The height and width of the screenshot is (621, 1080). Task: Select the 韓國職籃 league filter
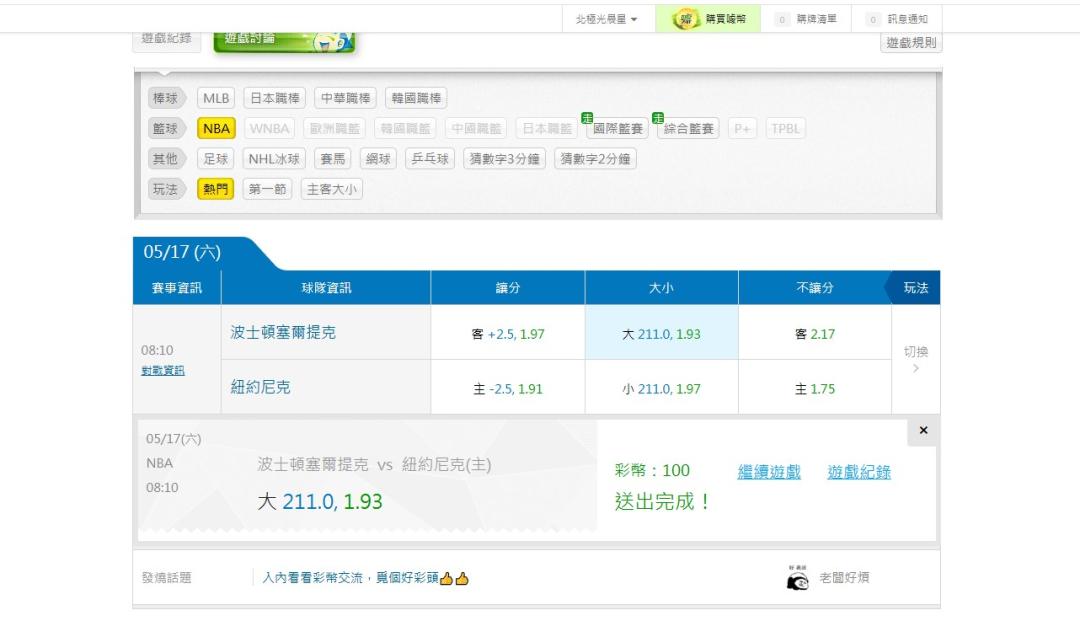click(x=406, y=129)
